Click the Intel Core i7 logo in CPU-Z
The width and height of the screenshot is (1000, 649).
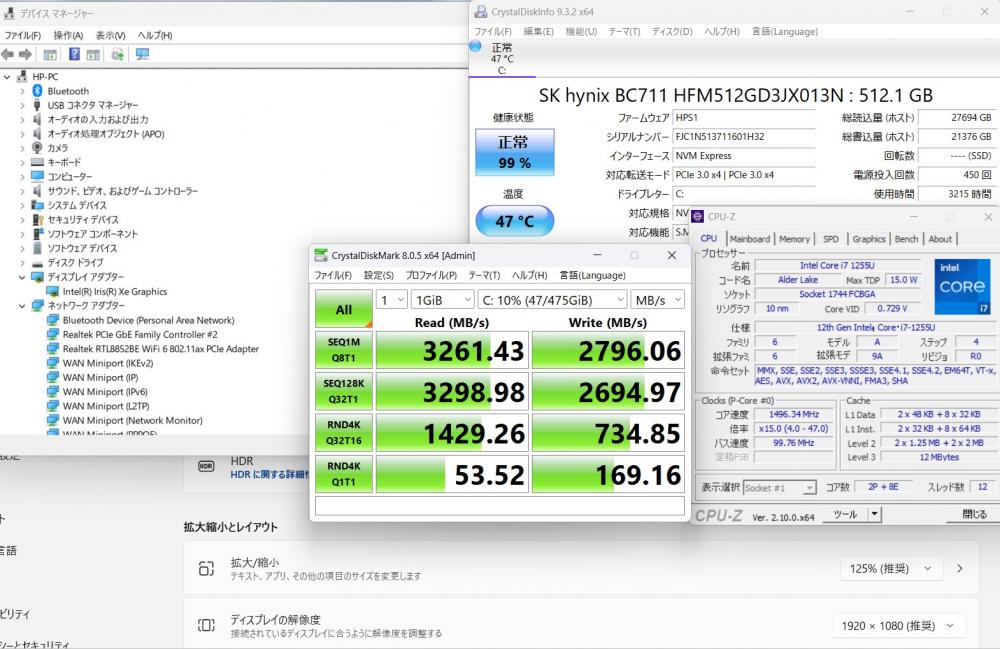click(x=962, y=286)
